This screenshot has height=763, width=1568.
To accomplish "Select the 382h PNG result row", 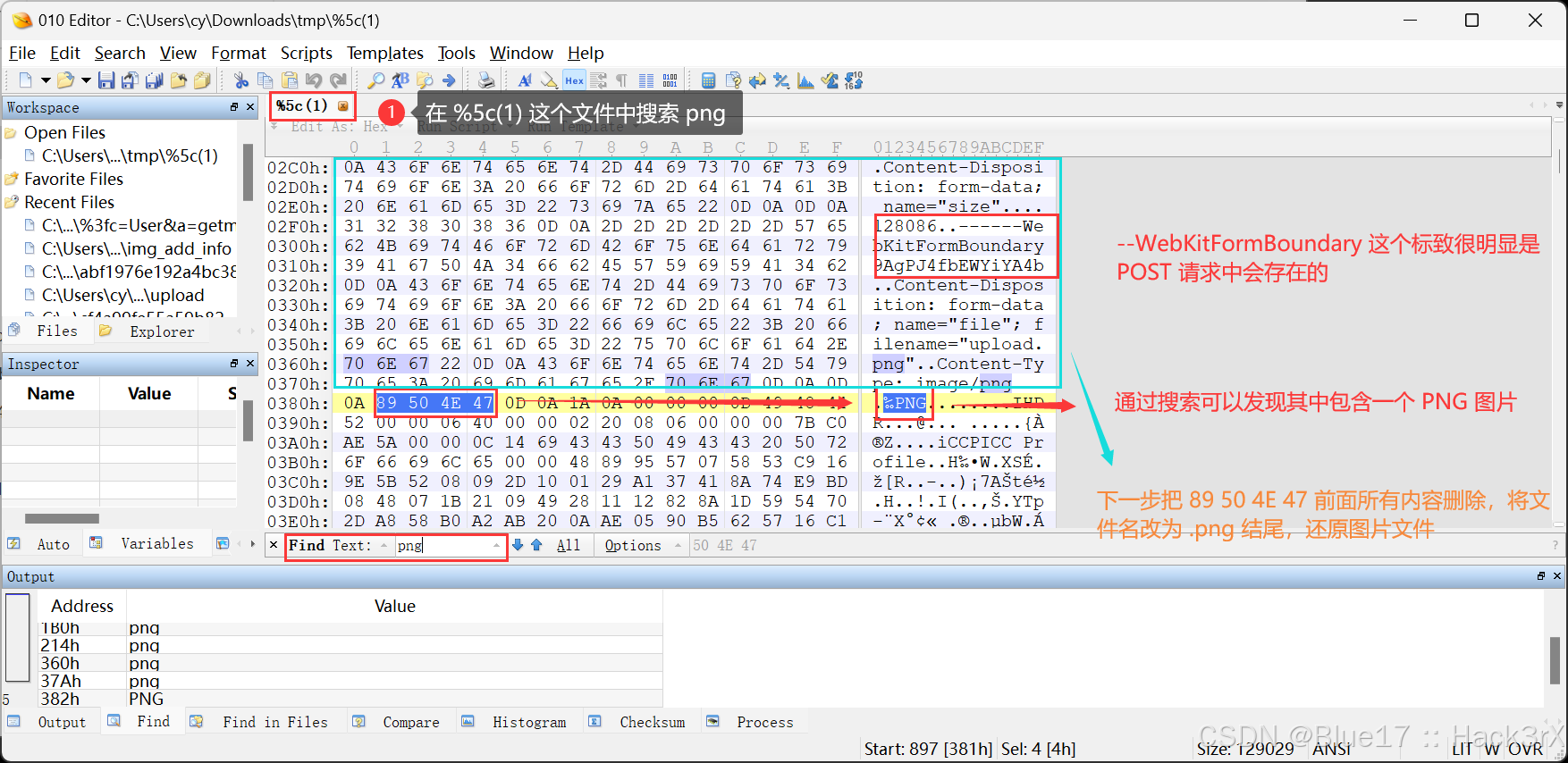I will click(350, 699).
